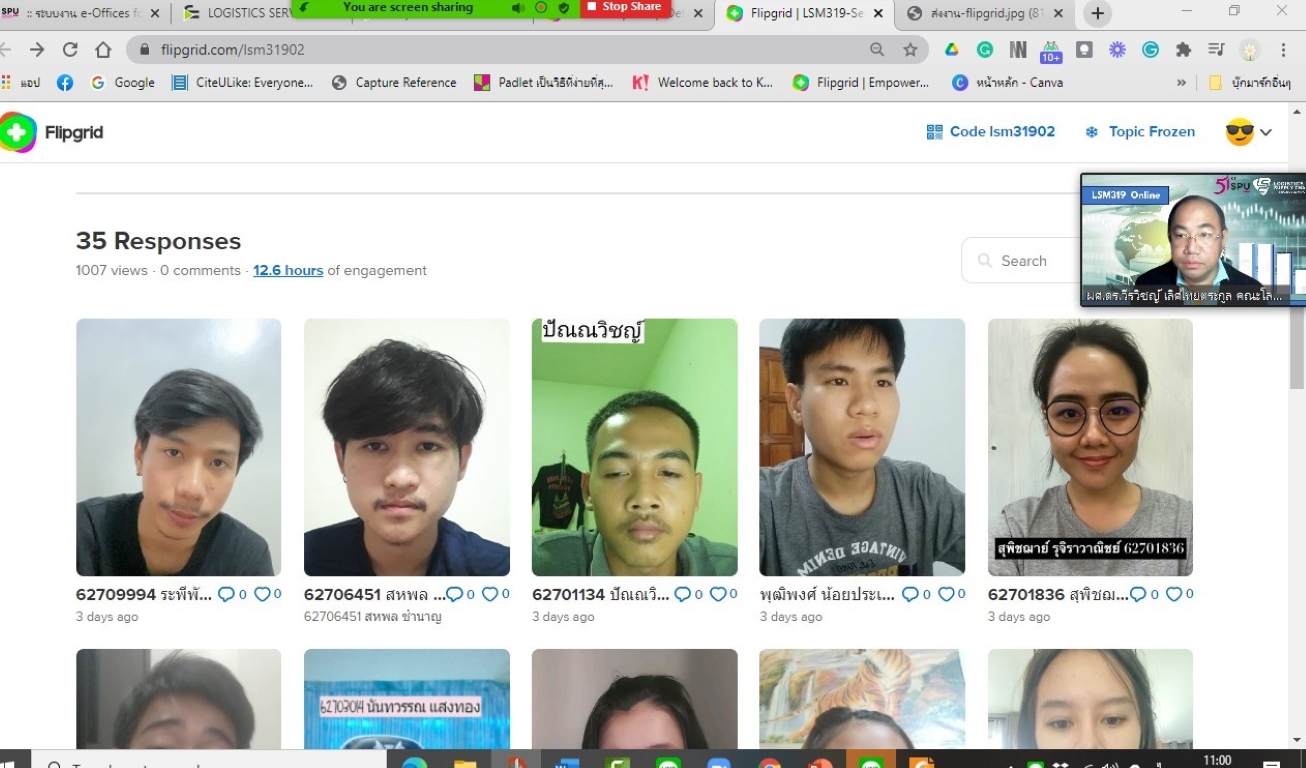1306x768 pixels.
Task: Click comment icon on 62709994 response
Action: (x=226, y=594)
